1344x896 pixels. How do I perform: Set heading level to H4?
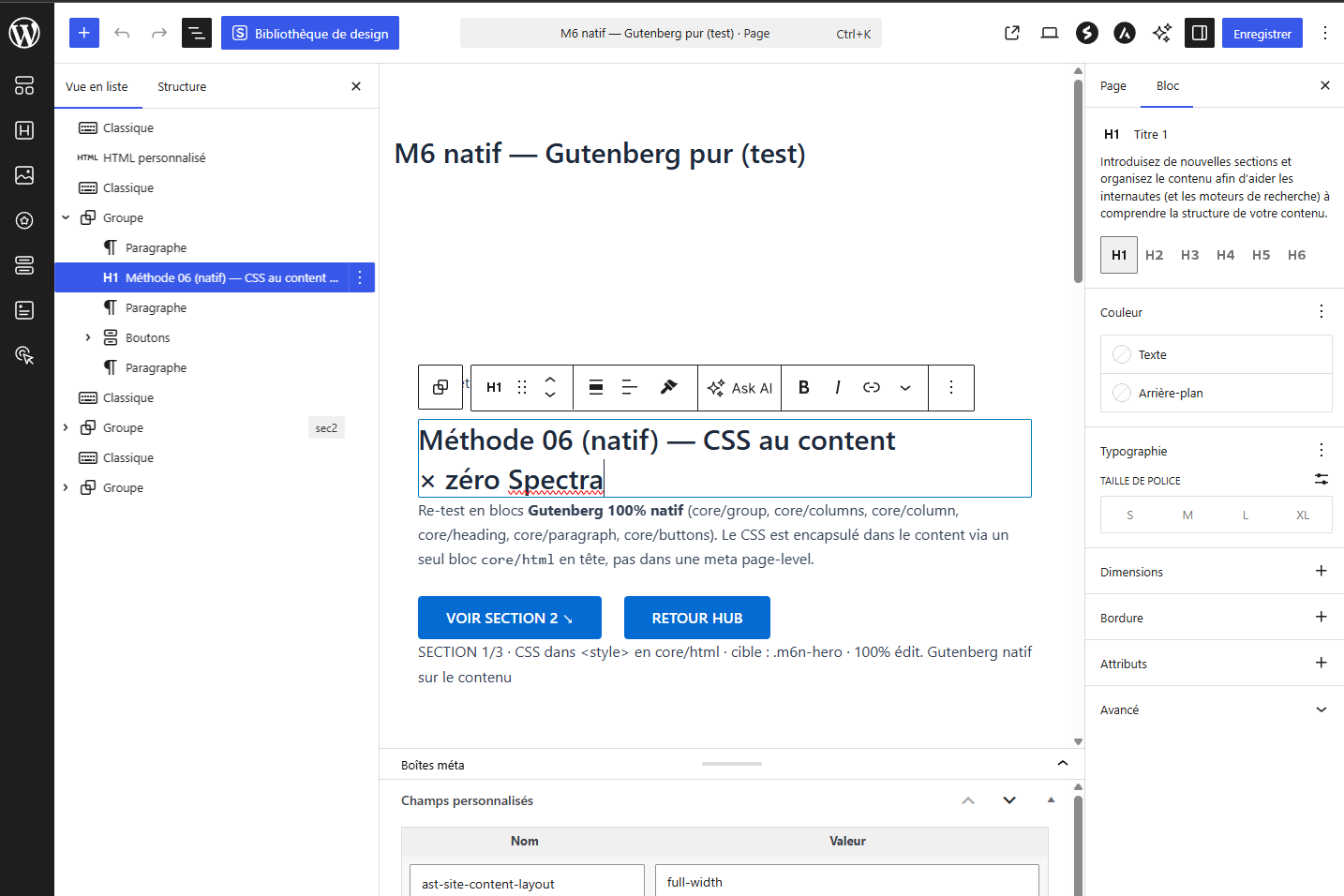coord(1226,255)
